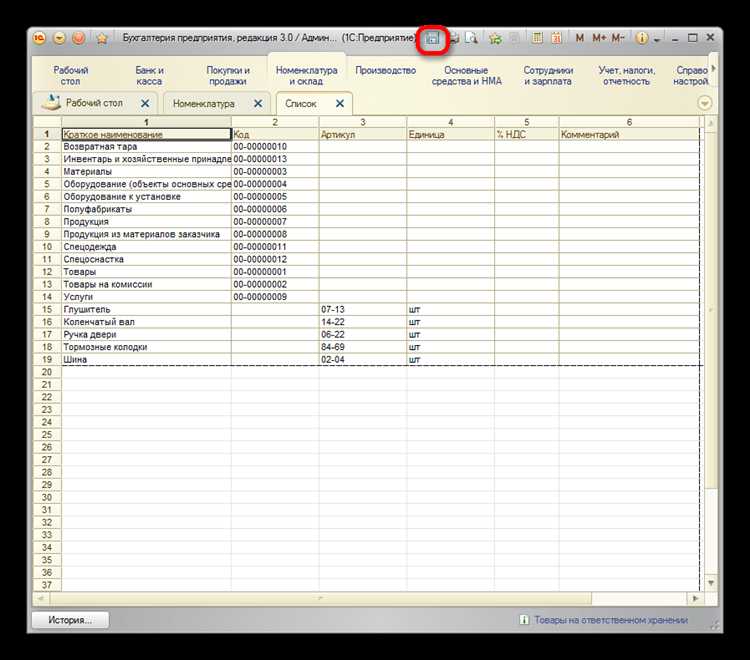The height and width of the screenshot is (660, 750).
Task: Switch to the Рабочий стол tab
Action: [x=93, y=103]
